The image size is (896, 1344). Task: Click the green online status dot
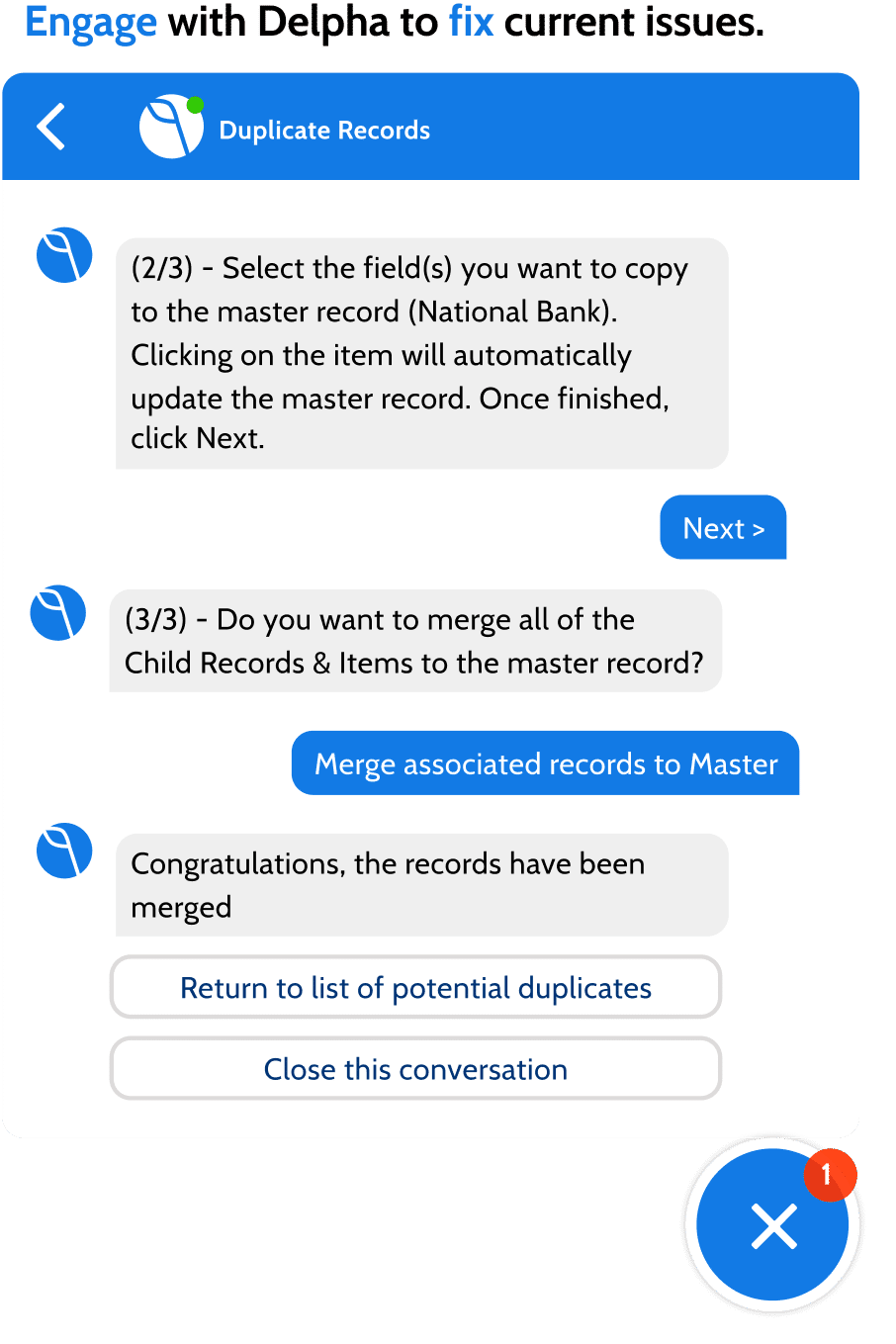coord(196,105)
